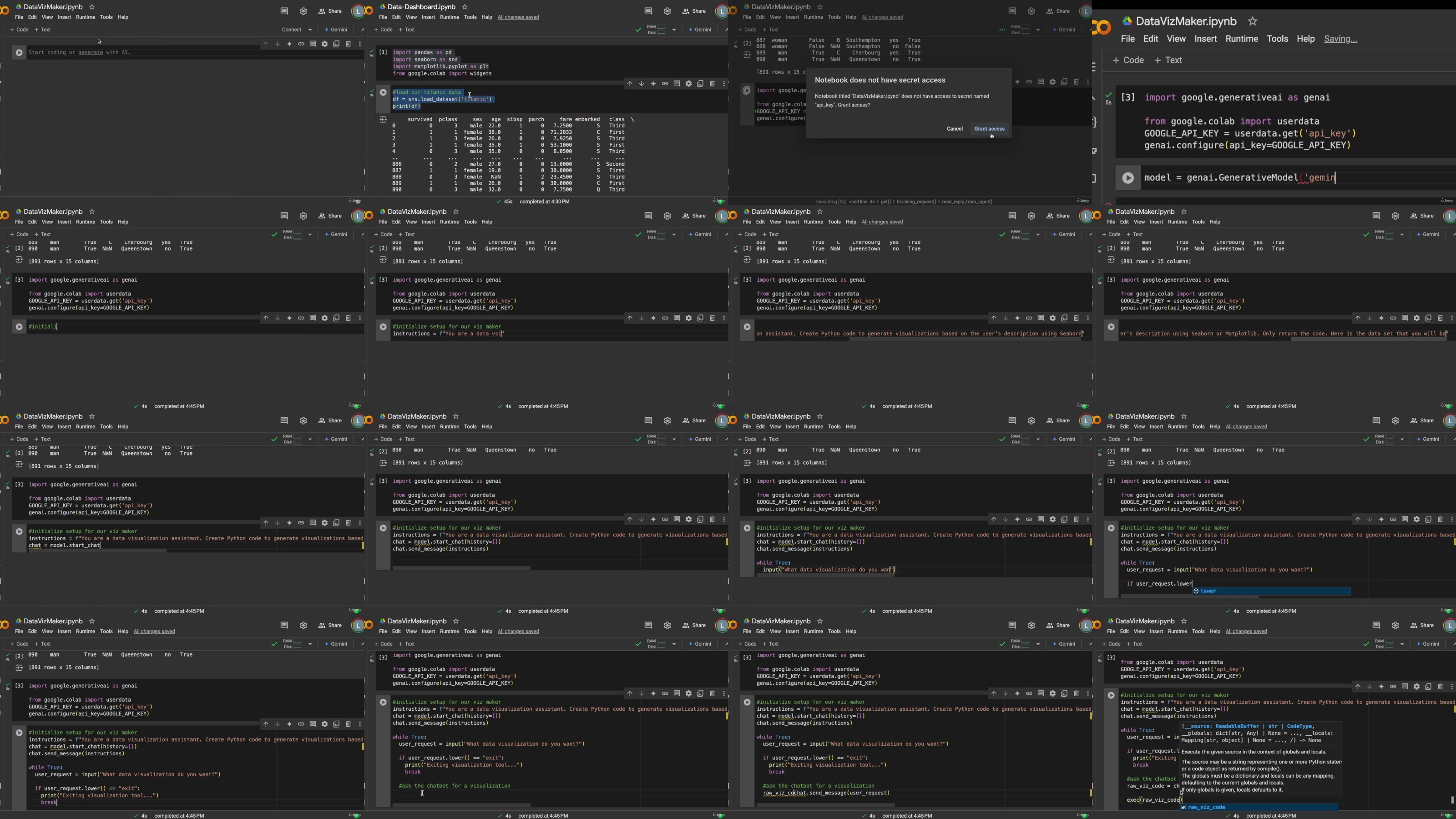1456x819 pixels.
Task: Open Help menu in the enlarged 'Saving...' panel
Action: 1306,39
